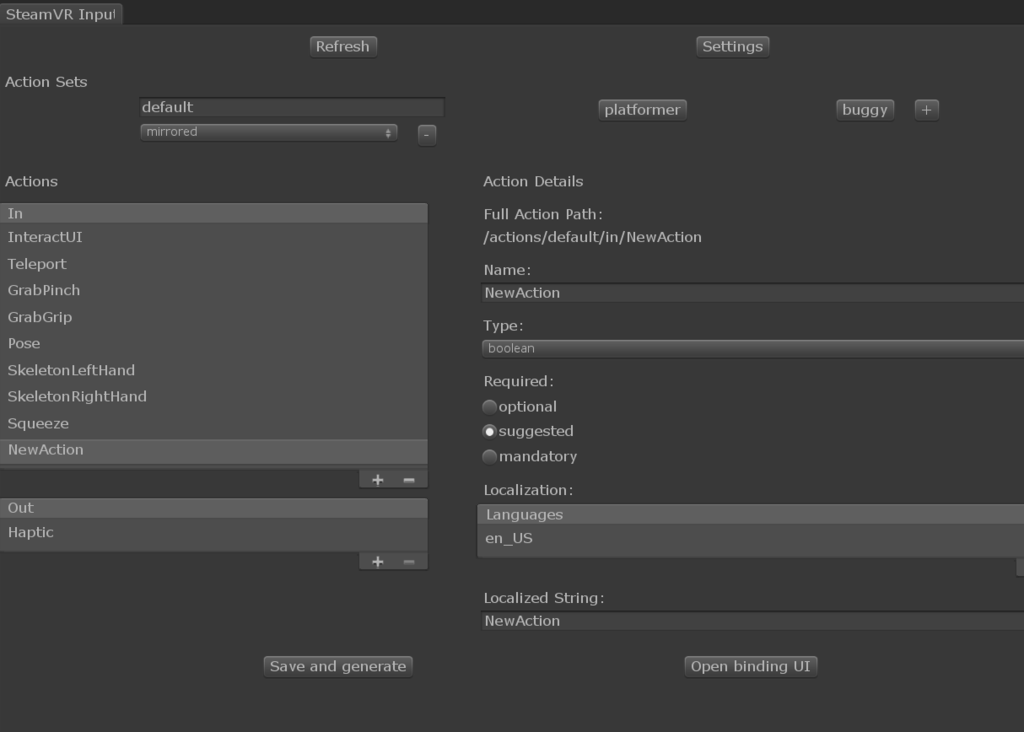Select the SkeletonLeftHand action

coord(214,370)
